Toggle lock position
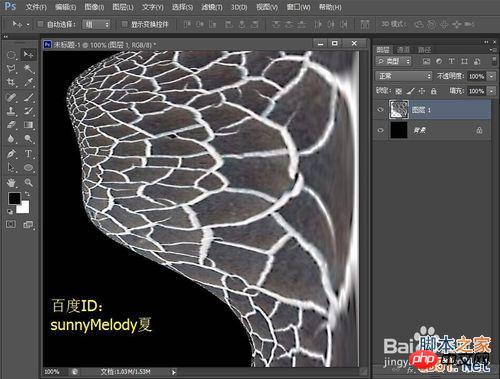Screen dimensions: 500x379 tap(422, 91)
